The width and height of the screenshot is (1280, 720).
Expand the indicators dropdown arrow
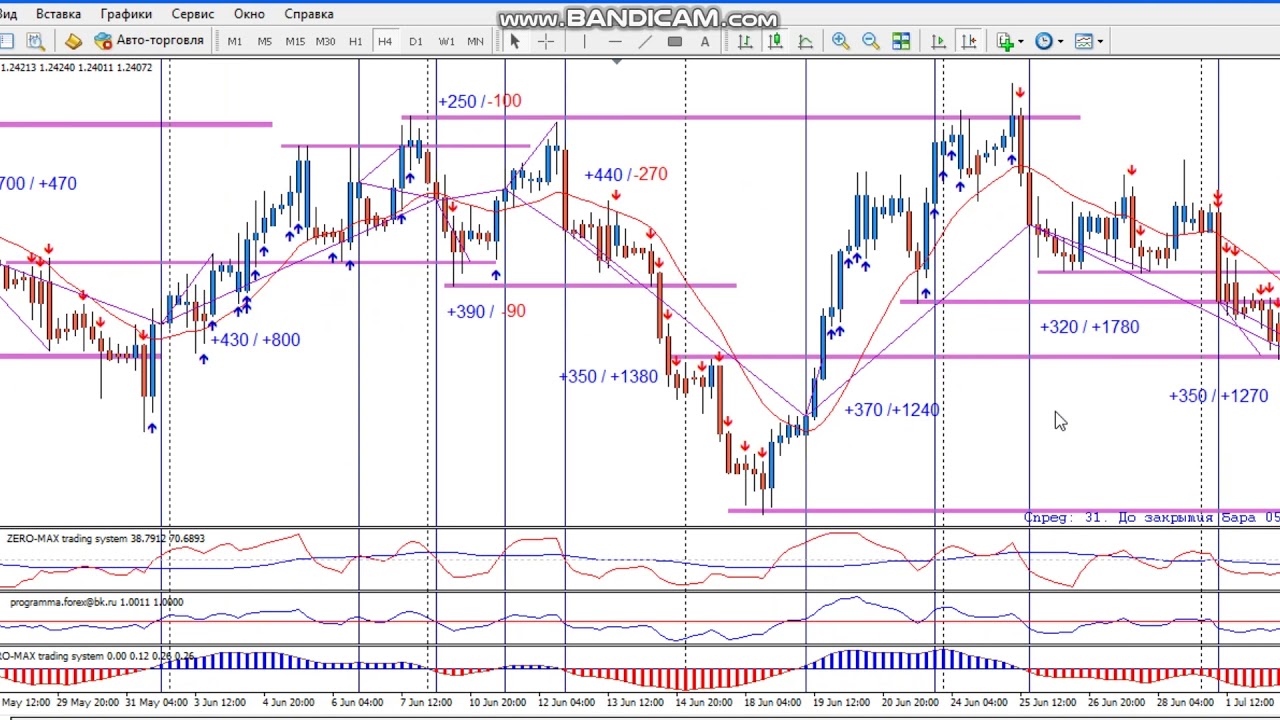(1020, 42)
